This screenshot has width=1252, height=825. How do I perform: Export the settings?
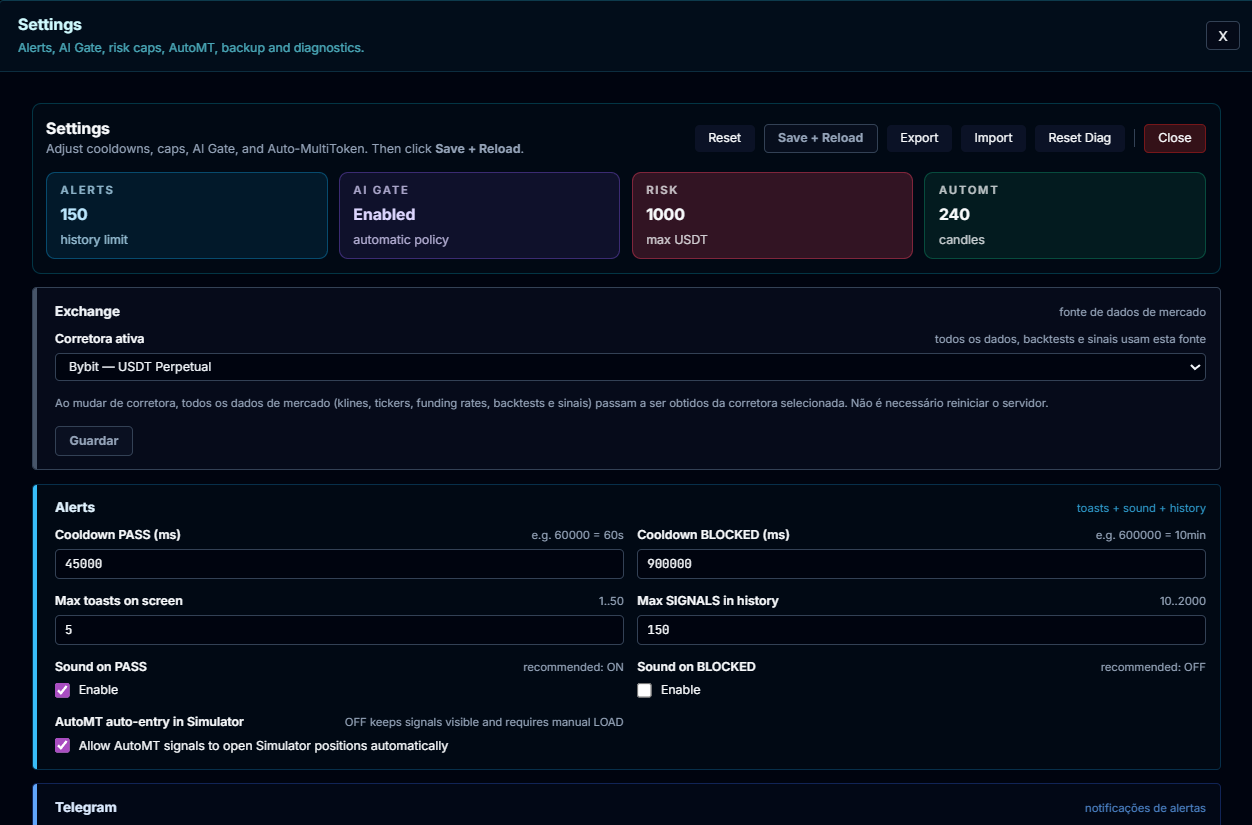point(919,138)
